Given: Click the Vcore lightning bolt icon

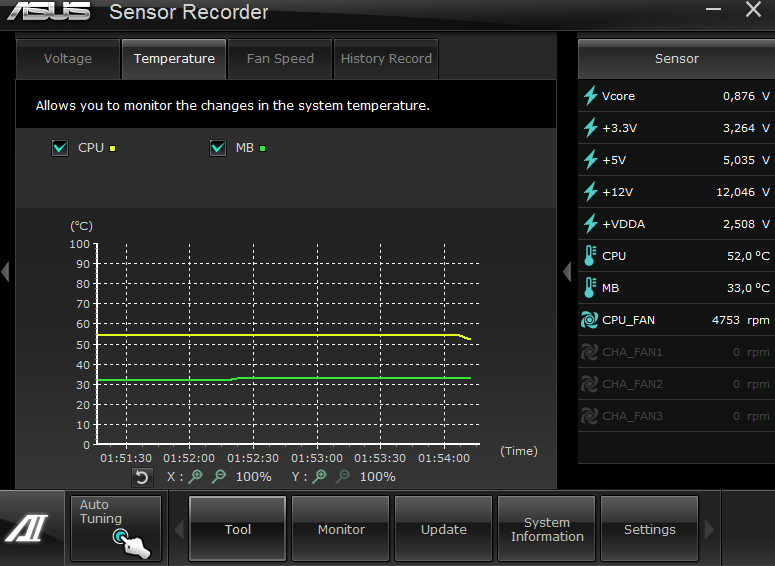Looking at the screenshot, I should pos(590,95).
